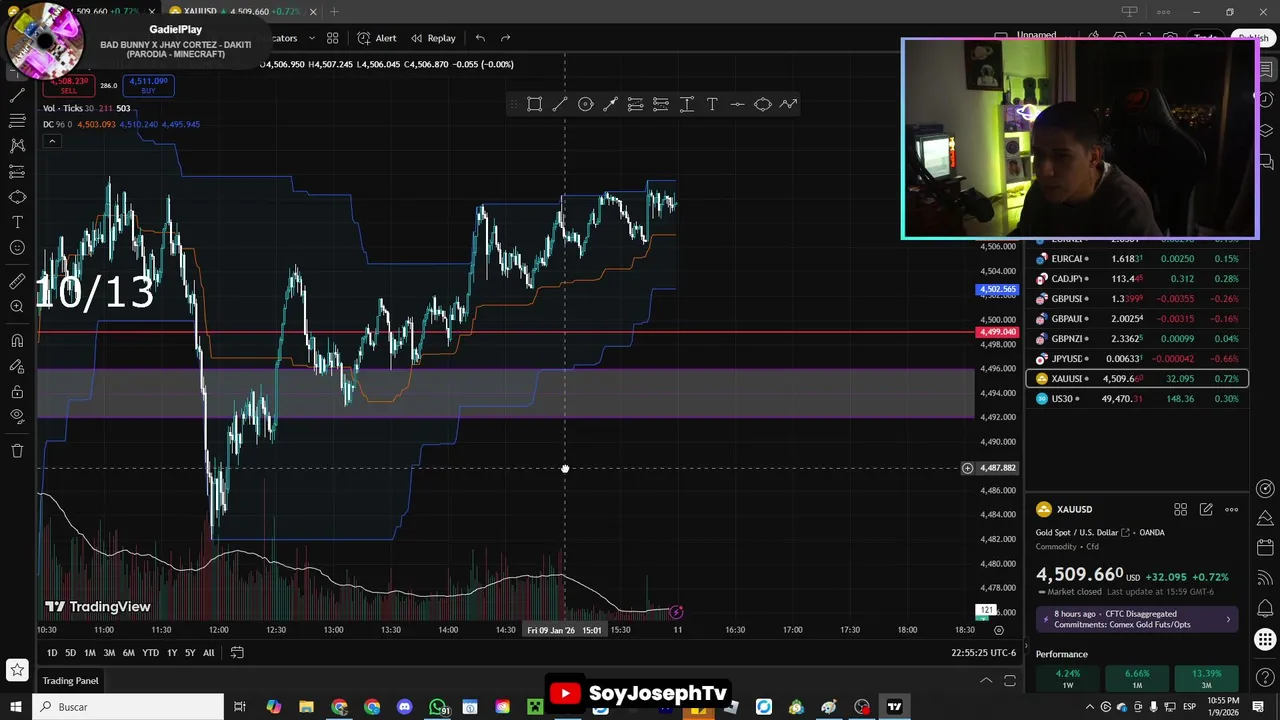Select the text tool in left sidebar
Image resolution: width=1280 pixels, height=720 pixels.
pos(17,222)
